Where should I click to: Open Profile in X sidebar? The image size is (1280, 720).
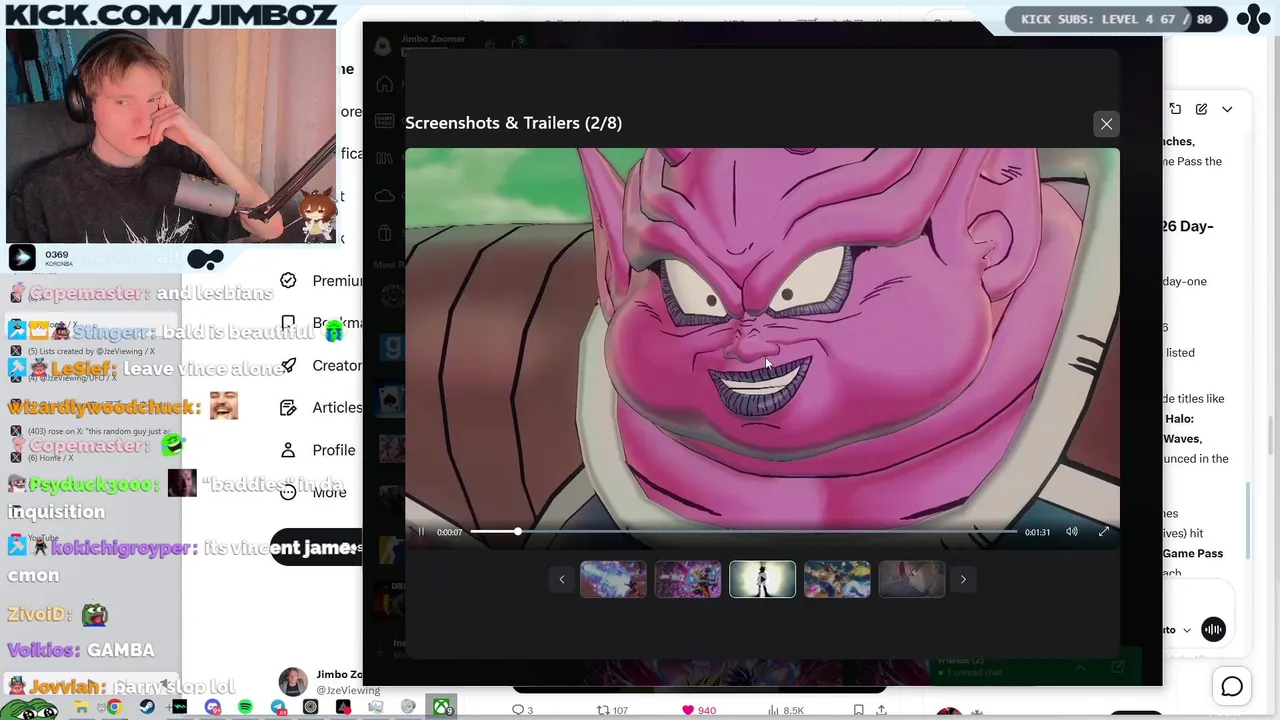[318, 450]
